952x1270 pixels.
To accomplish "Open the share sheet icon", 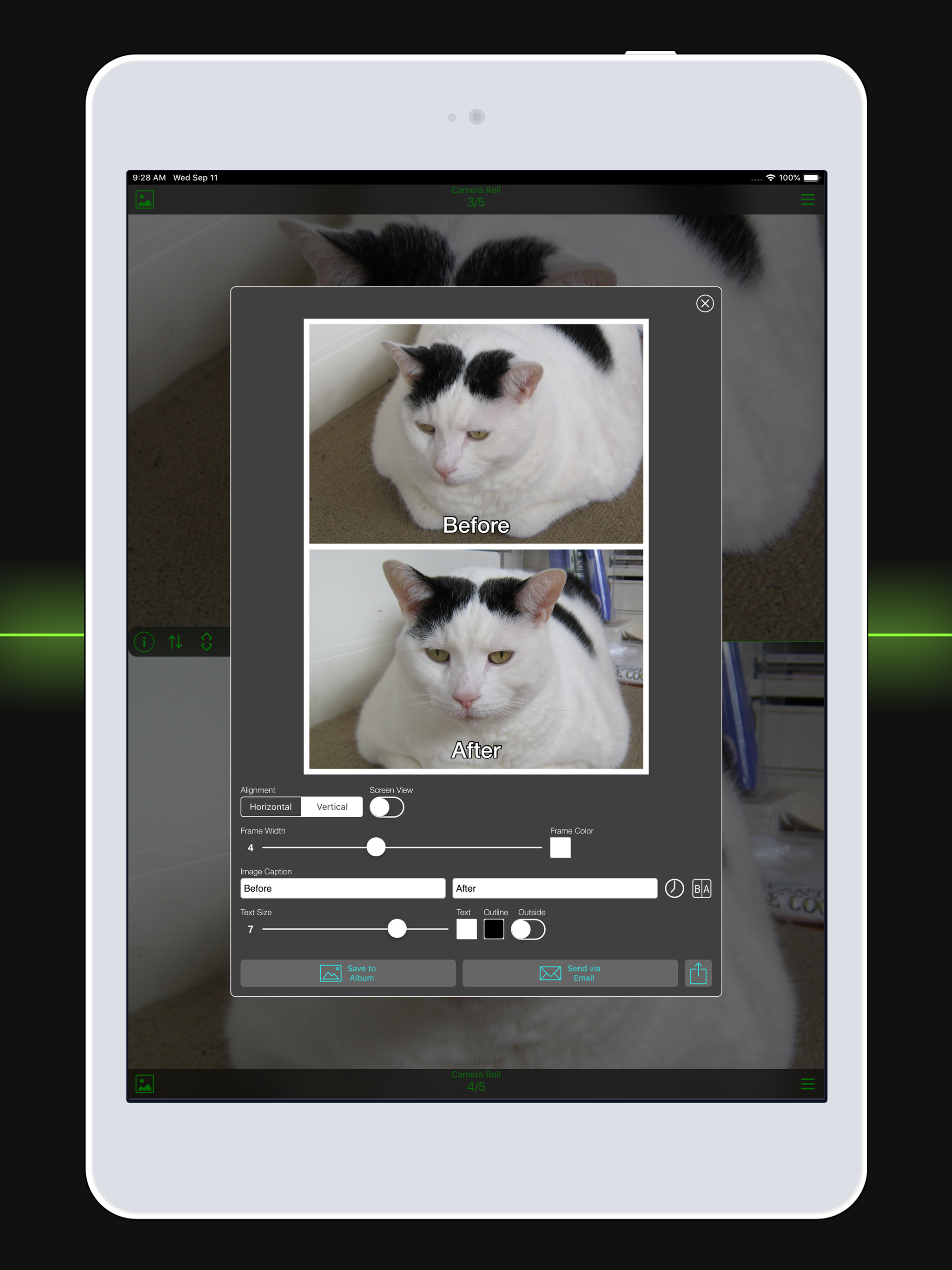I will click(698, 973).
